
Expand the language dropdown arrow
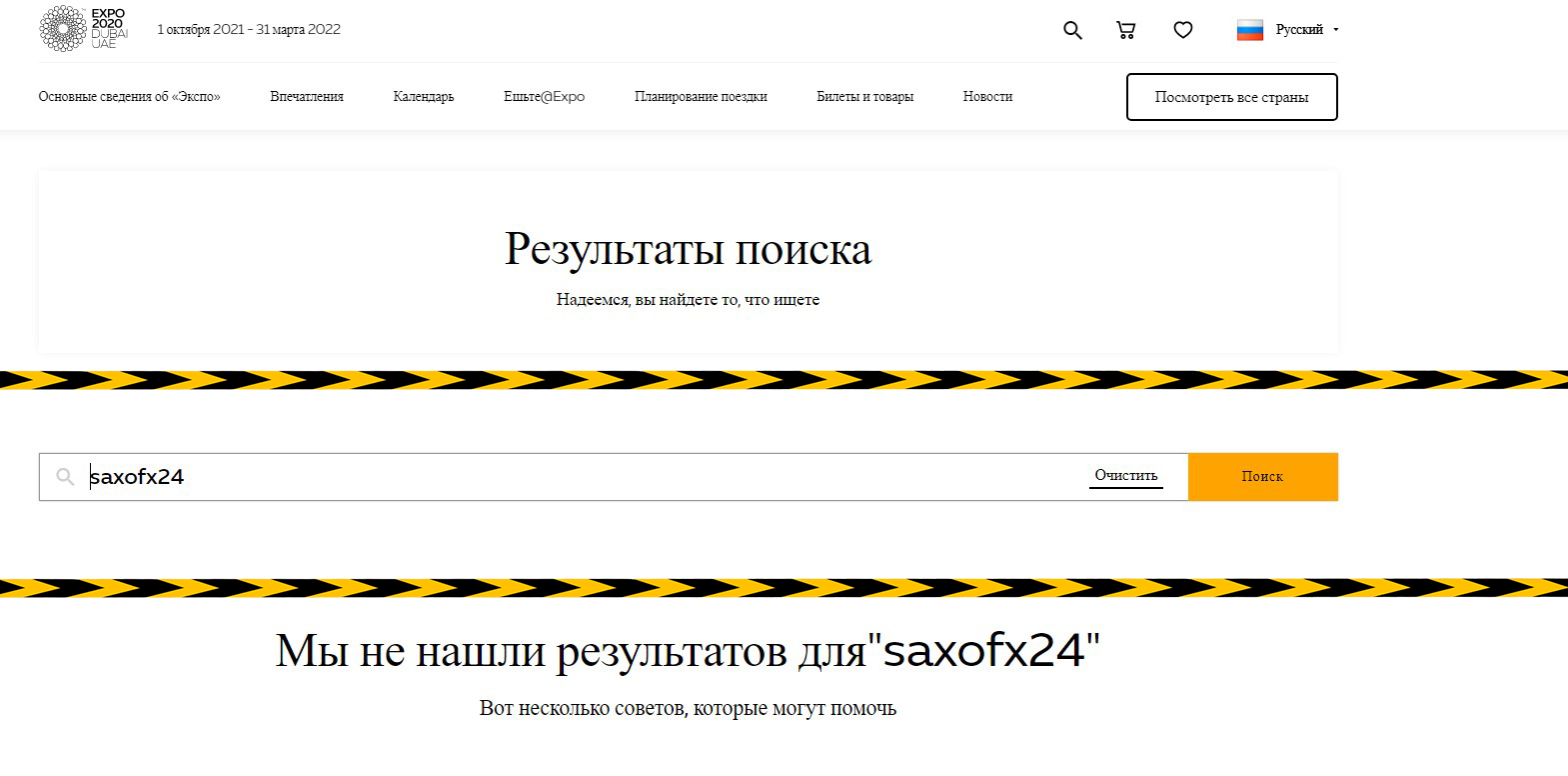pyautogui.click(x=1336, y=30)
